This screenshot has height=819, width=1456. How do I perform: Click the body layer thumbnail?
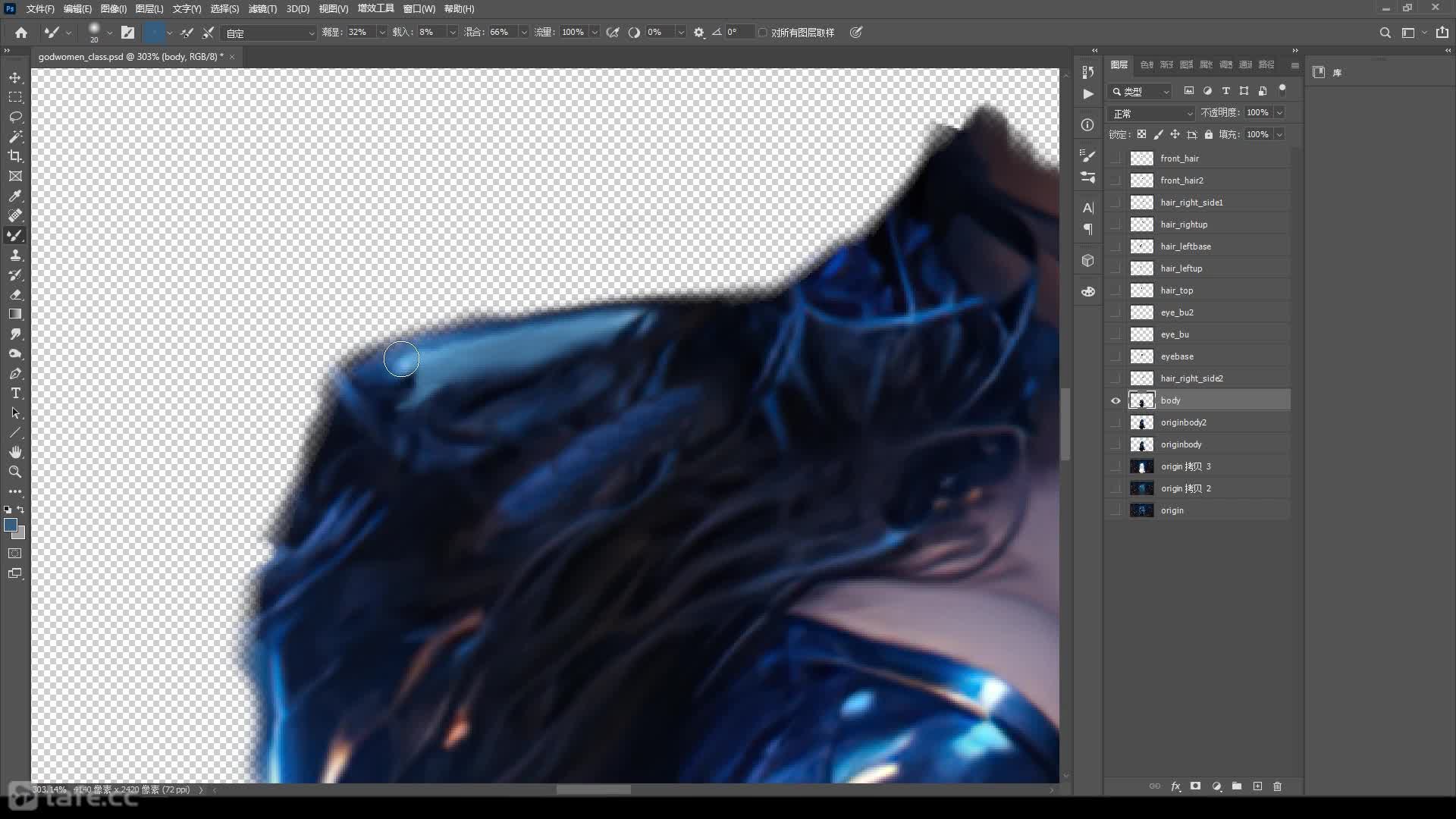(x=1142, y=400)
